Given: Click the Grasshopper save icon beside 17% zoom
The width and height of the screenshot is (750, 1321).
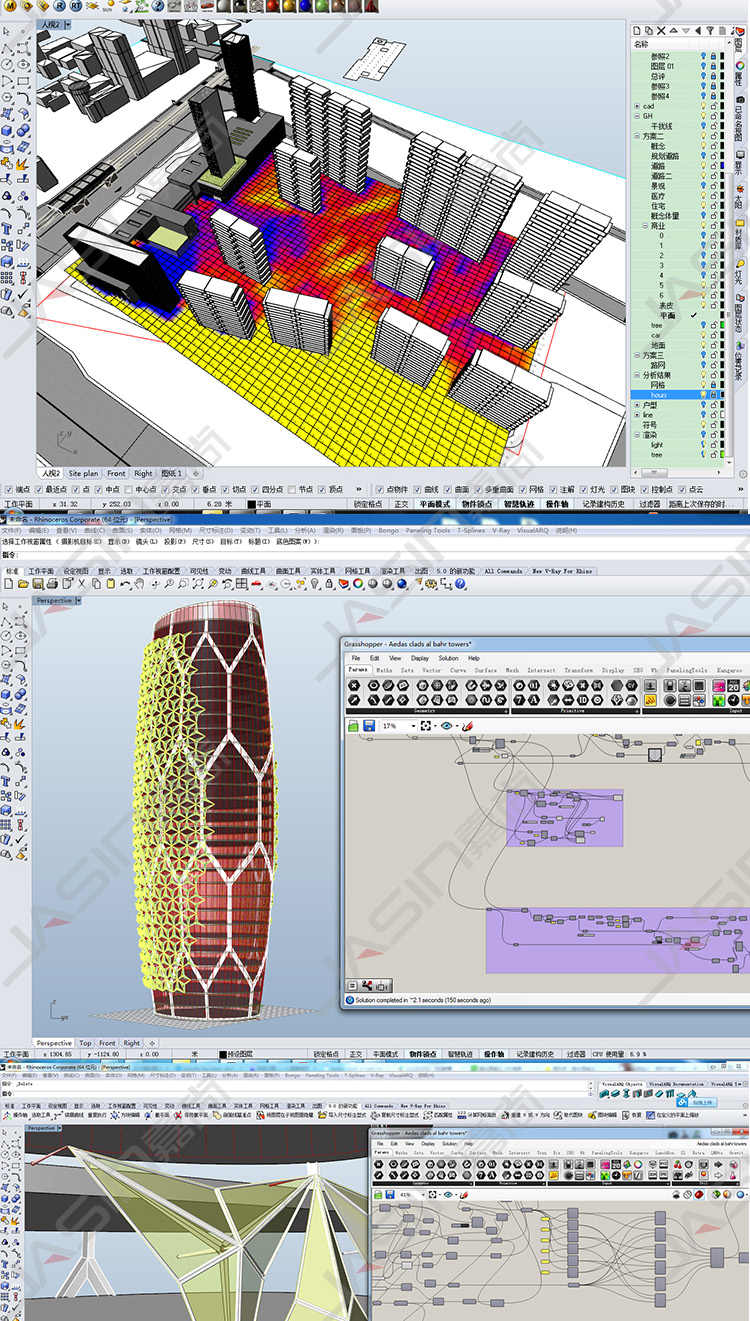Looking at the screenshot, I should click(369, 726).
